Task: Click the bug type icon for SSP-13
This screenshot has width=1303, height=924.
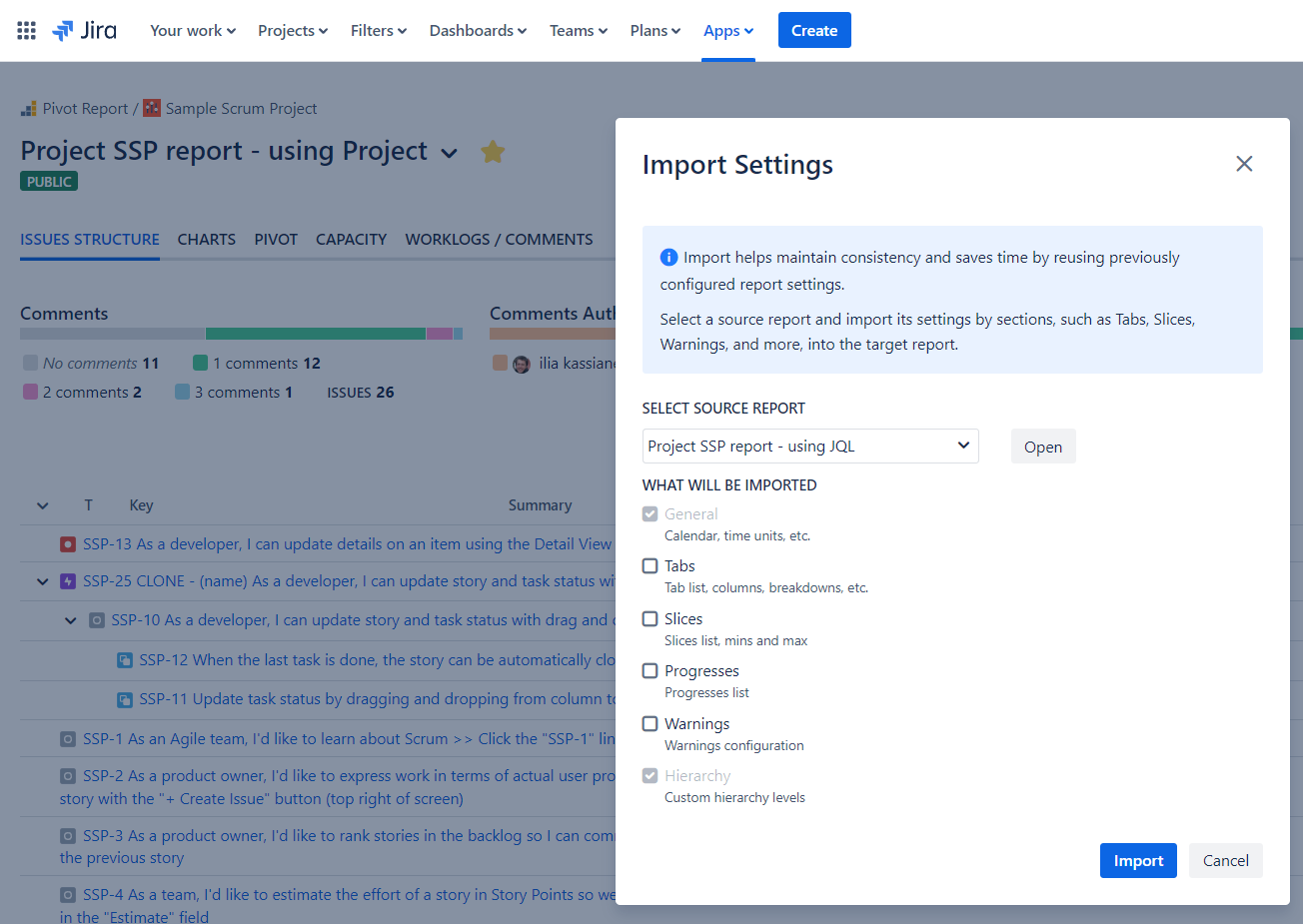Action: 68,544
